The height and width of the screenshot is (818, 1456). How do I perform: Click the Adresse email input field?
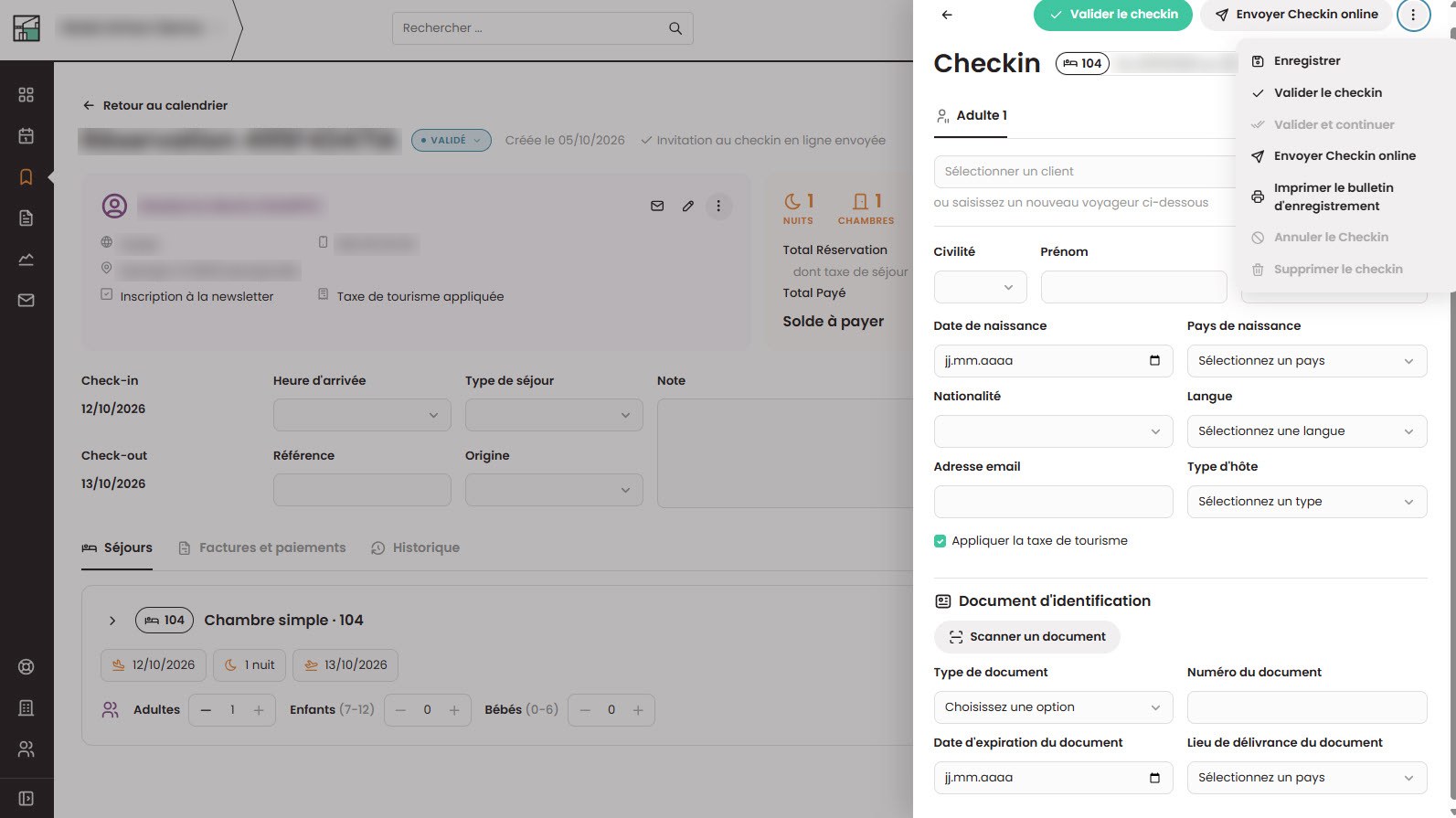[x=1053, y=502]
